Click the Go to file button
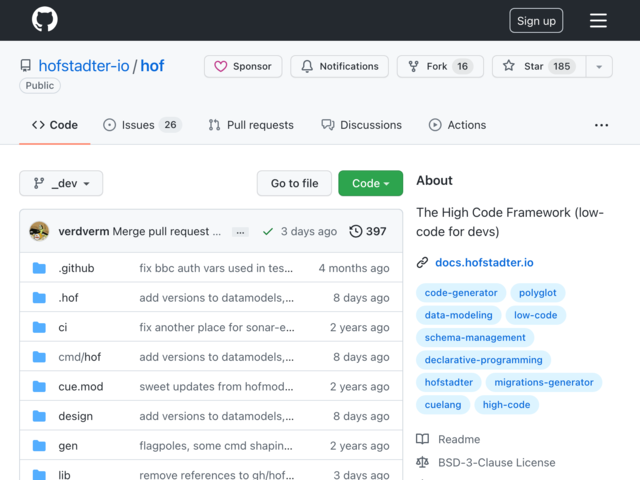 294,183
